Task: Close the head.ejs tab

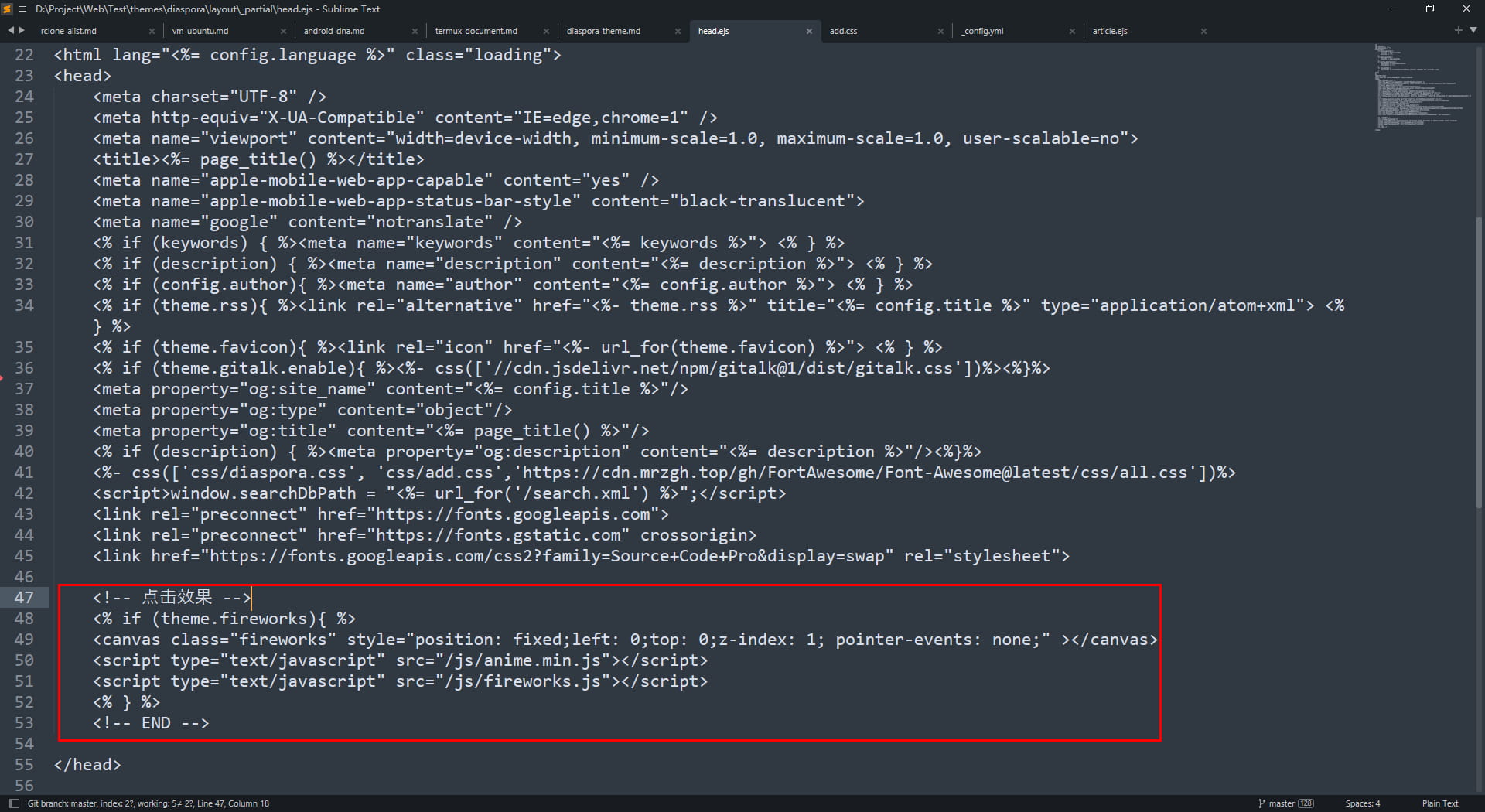Action: click(809, 32)
